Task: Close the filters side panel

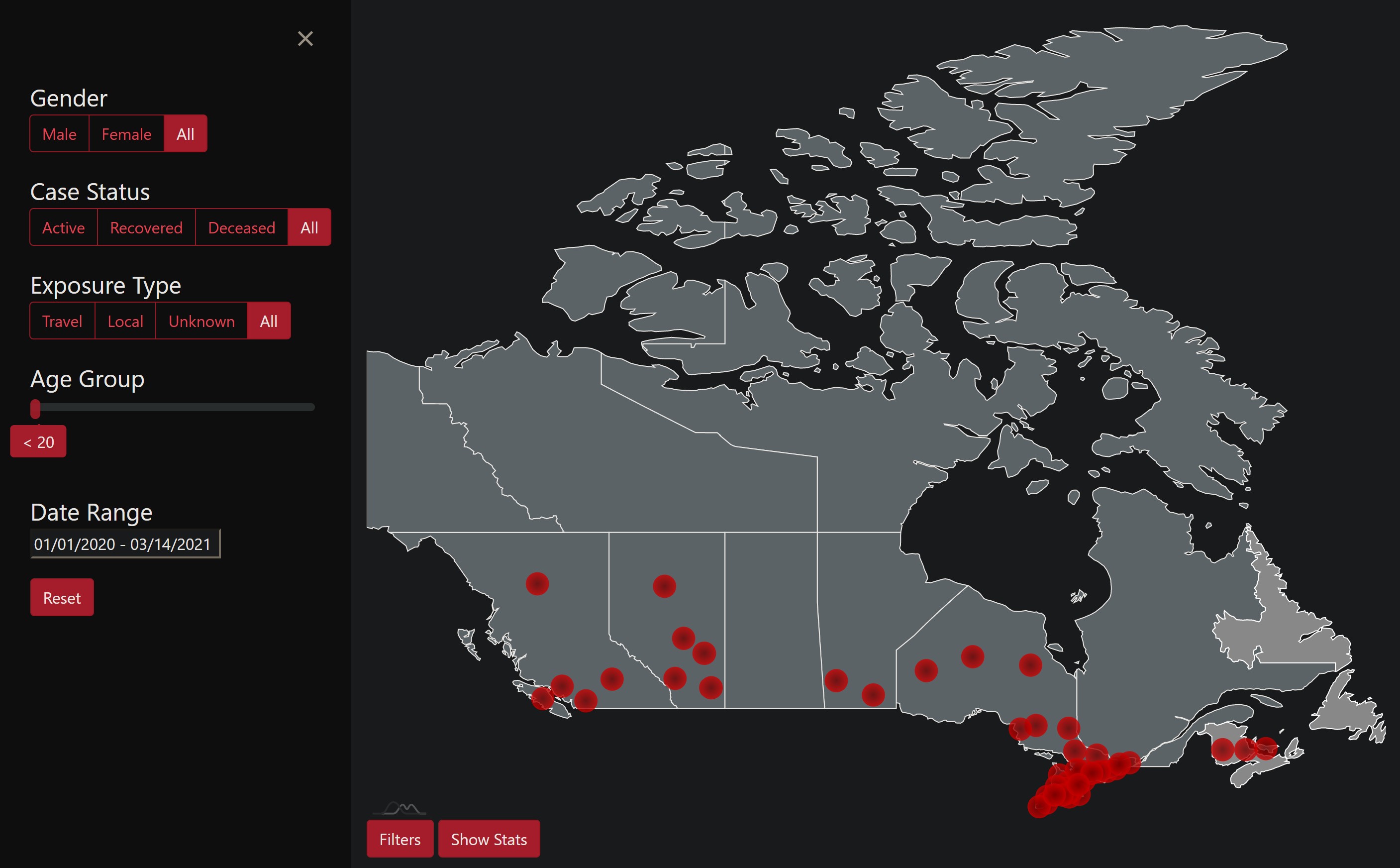Action: (x=305, y=38)
